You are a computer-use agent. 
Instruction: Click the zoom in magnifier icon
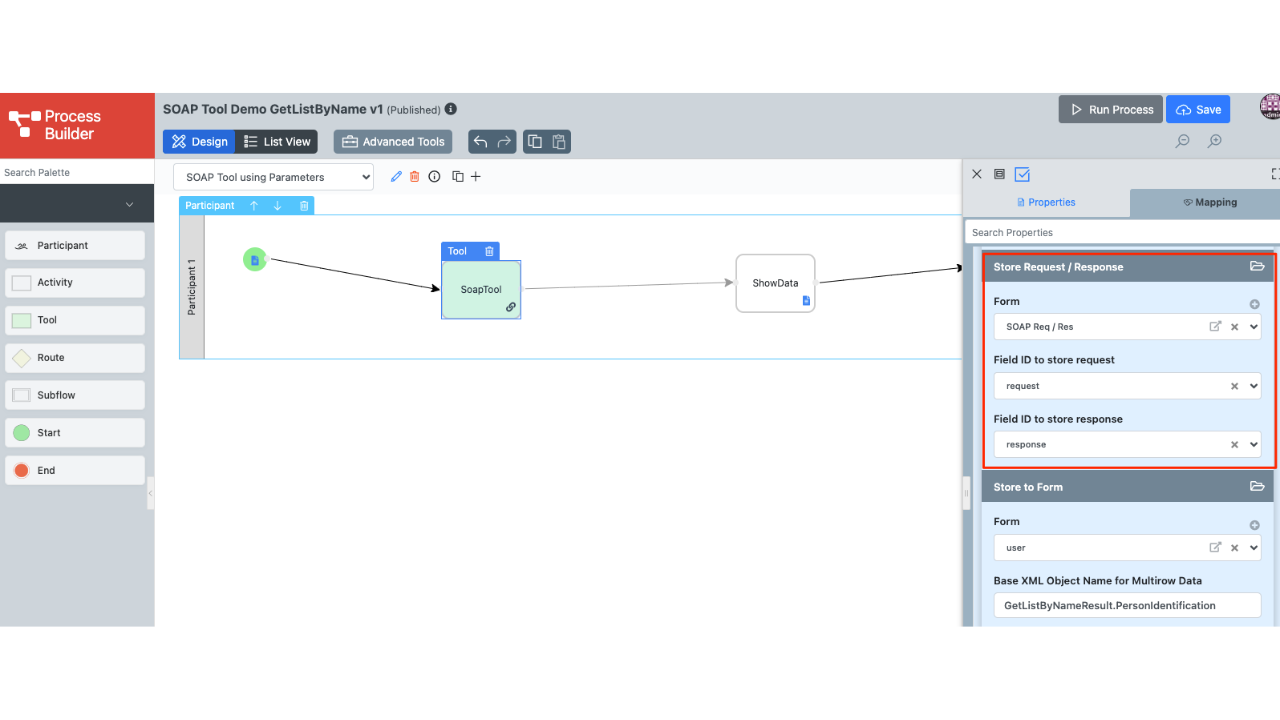click(x=1214, y=141)
